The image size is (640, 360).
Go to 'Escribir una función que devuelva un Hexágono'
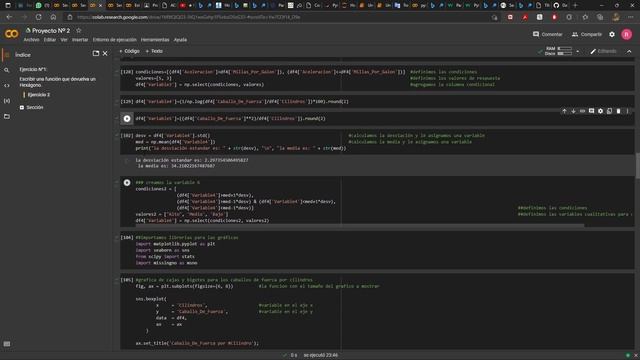pos(58,82)
